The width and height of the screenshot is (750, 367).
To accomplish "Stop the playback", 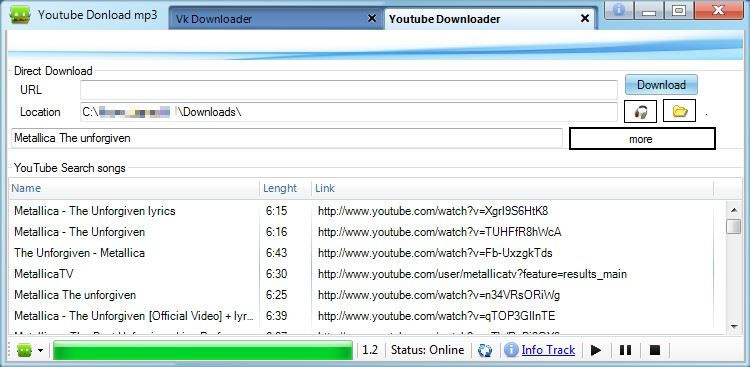I will tap(655, 350).
